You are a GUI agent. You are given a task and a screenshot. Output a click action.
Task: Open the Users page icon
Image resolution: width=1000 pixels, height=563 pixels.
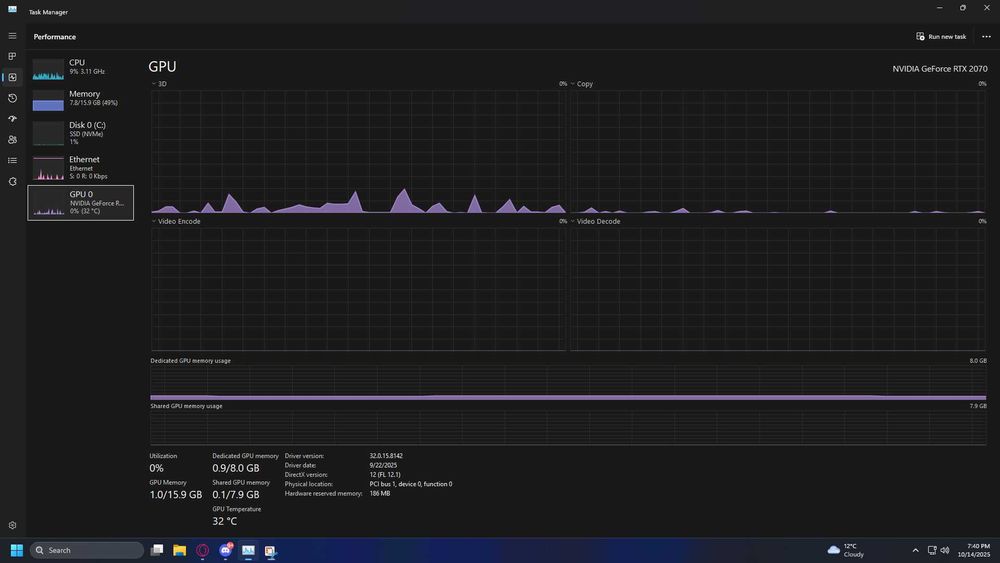pyautogui.click(x=12, y=140)
